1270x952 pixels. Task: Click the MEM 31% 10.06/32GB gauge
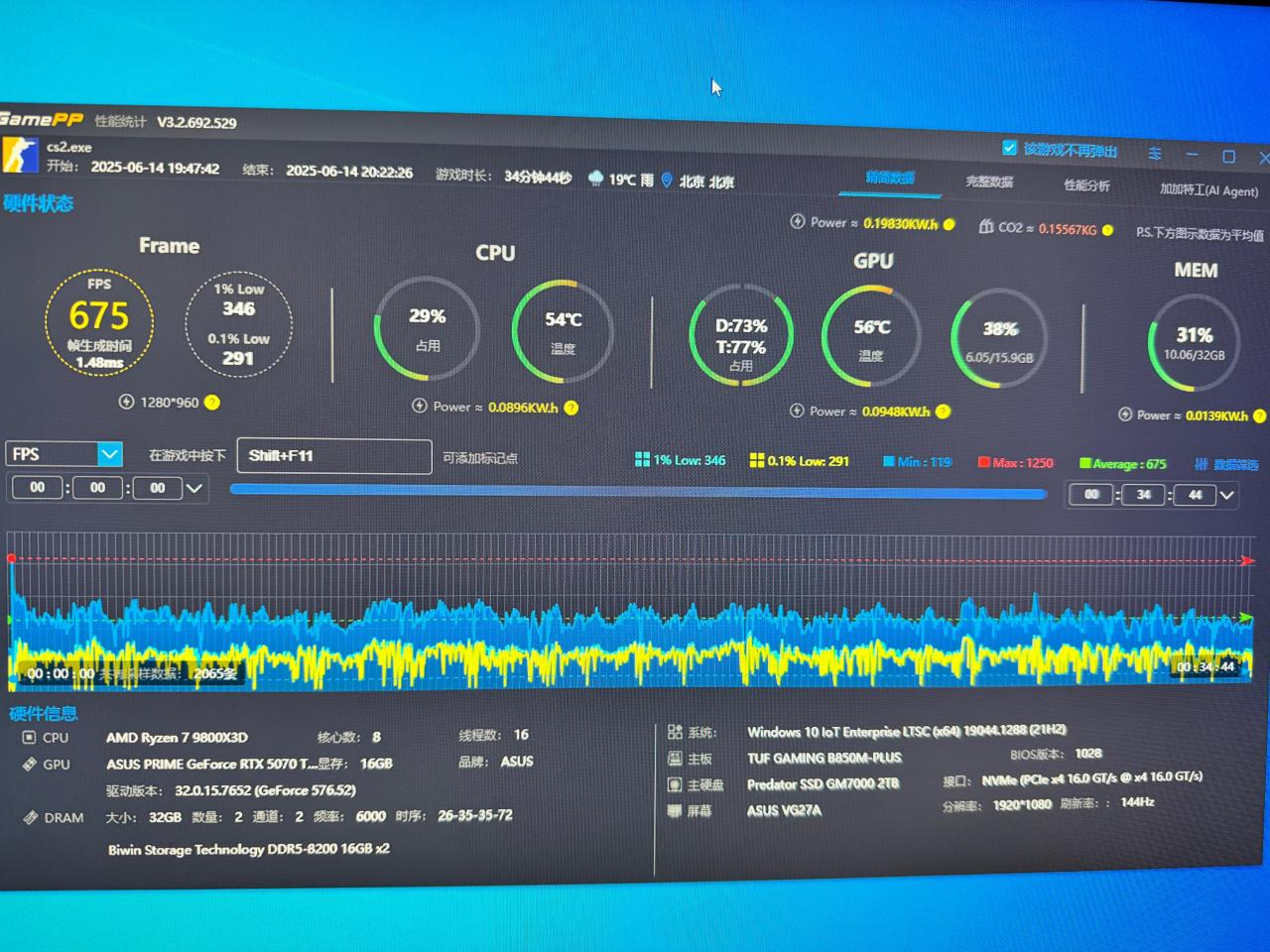tap(1195, 343)
